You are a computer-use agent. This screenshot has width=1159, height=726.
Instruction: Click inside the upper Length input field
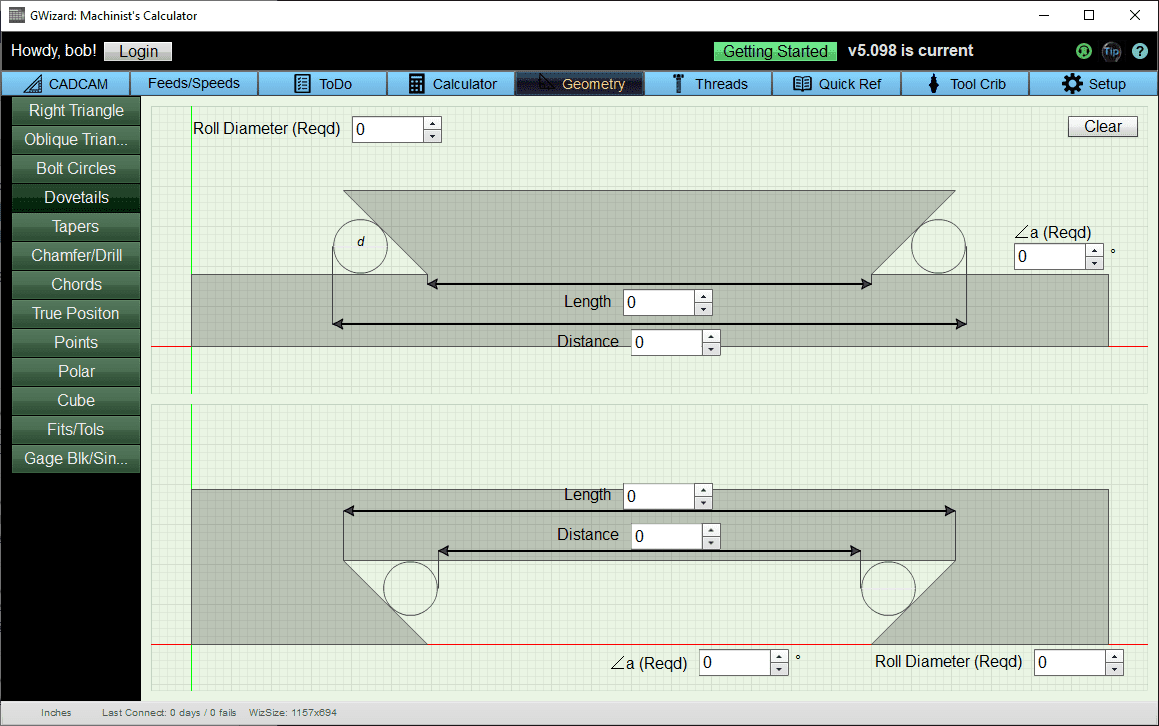coord(661,301)
